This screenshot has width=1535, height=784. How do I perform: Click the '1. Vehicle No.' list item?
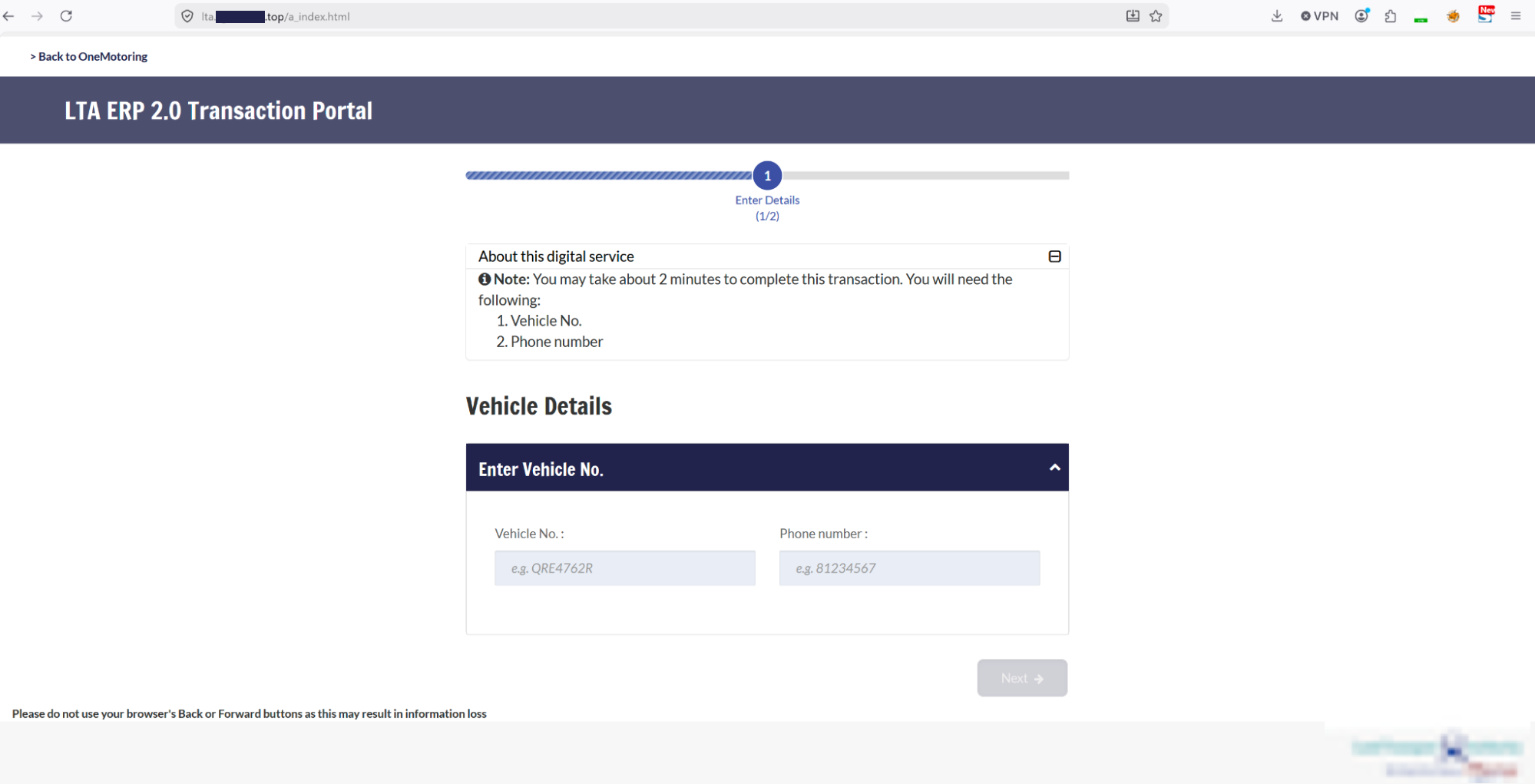click(x=539, y=321)
